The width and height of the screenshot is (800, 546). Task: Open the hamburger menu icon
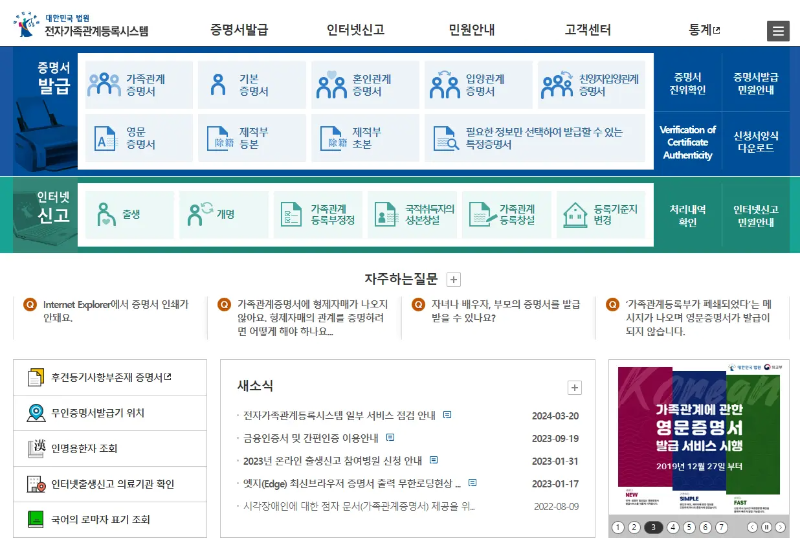pyautogui.click(x=778, y=31)
